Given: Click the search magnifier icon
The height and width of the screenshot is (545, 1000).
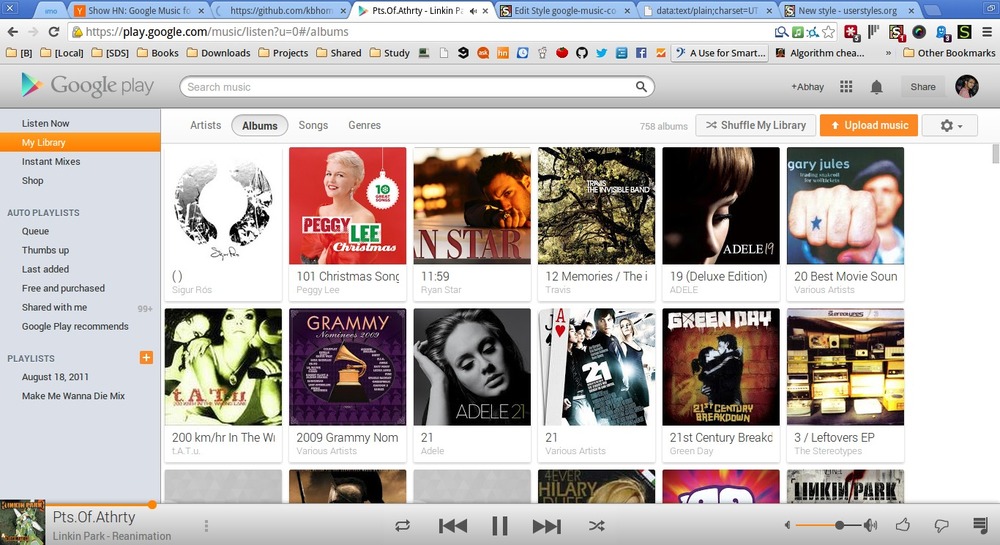Looking at the screenshot, I should point(641,87).
